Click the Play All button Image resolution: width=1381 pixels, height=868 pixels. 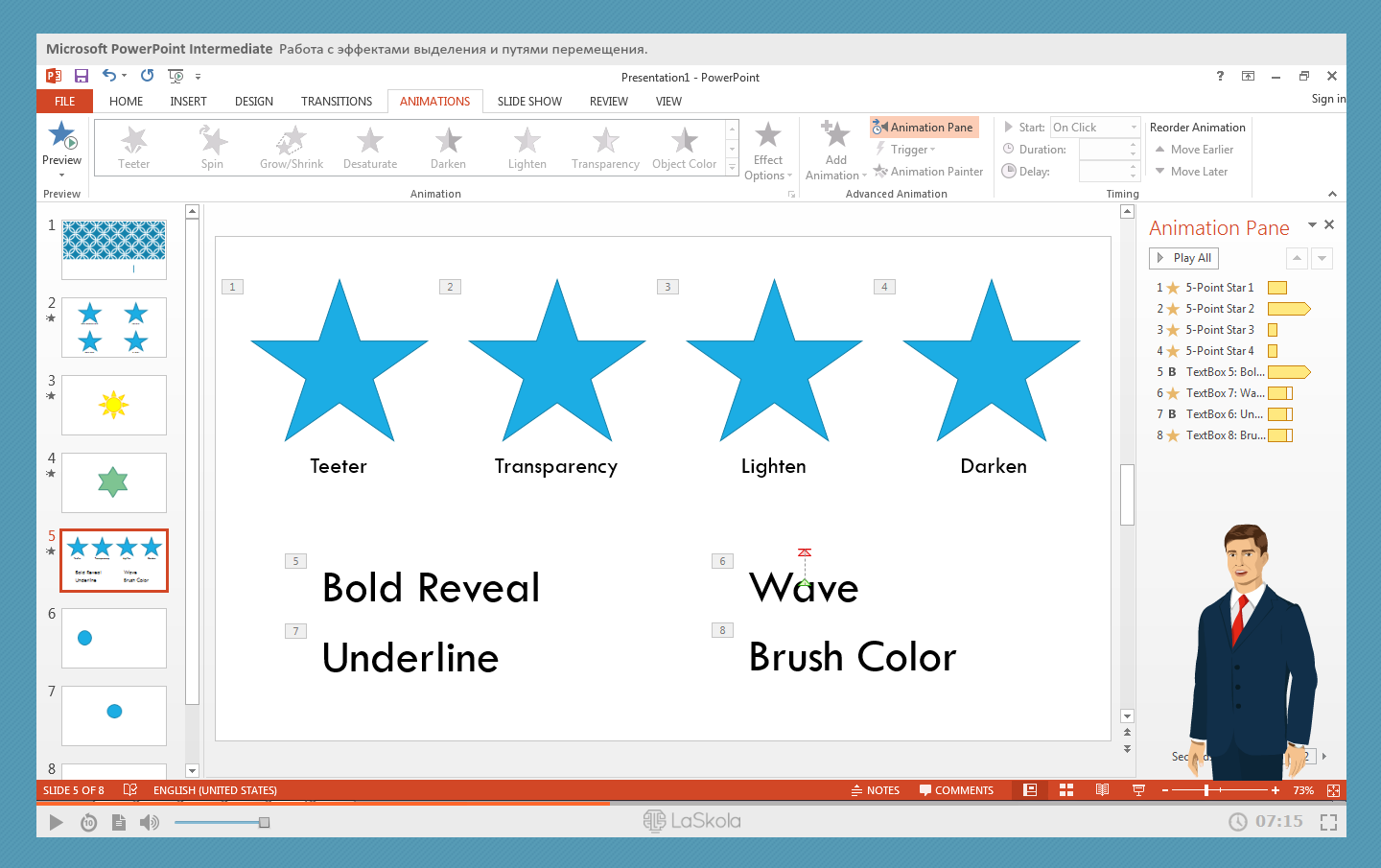coord(1183,258)
